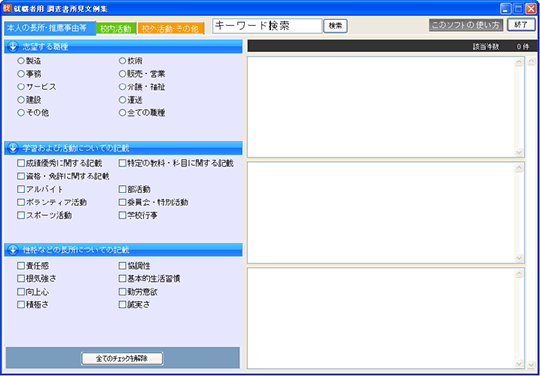Viewport: 540px width, 376px height.
Task: Choose その他 job type
Action: coord(21,113)
